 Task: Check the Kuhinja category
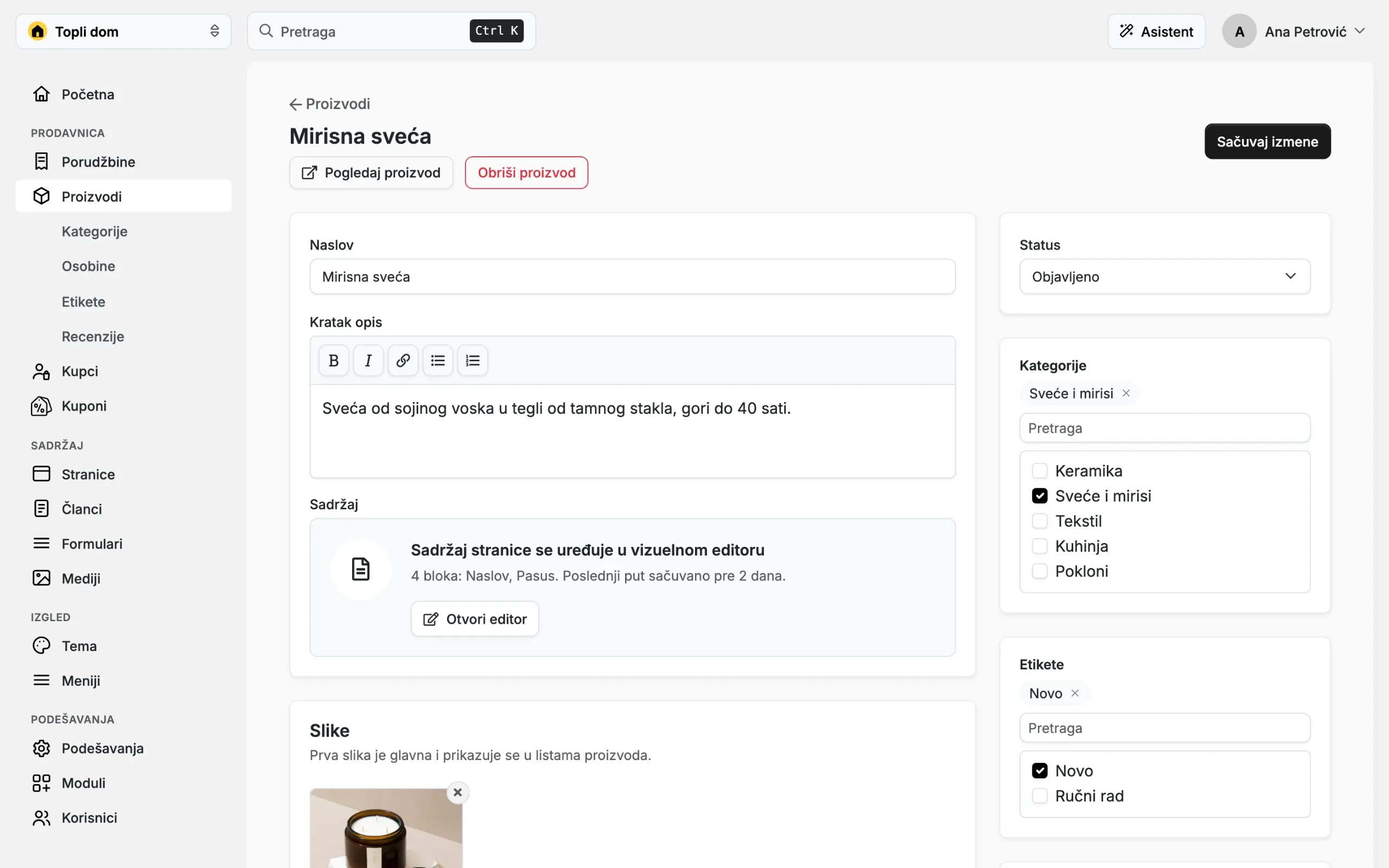(1040, 546)
